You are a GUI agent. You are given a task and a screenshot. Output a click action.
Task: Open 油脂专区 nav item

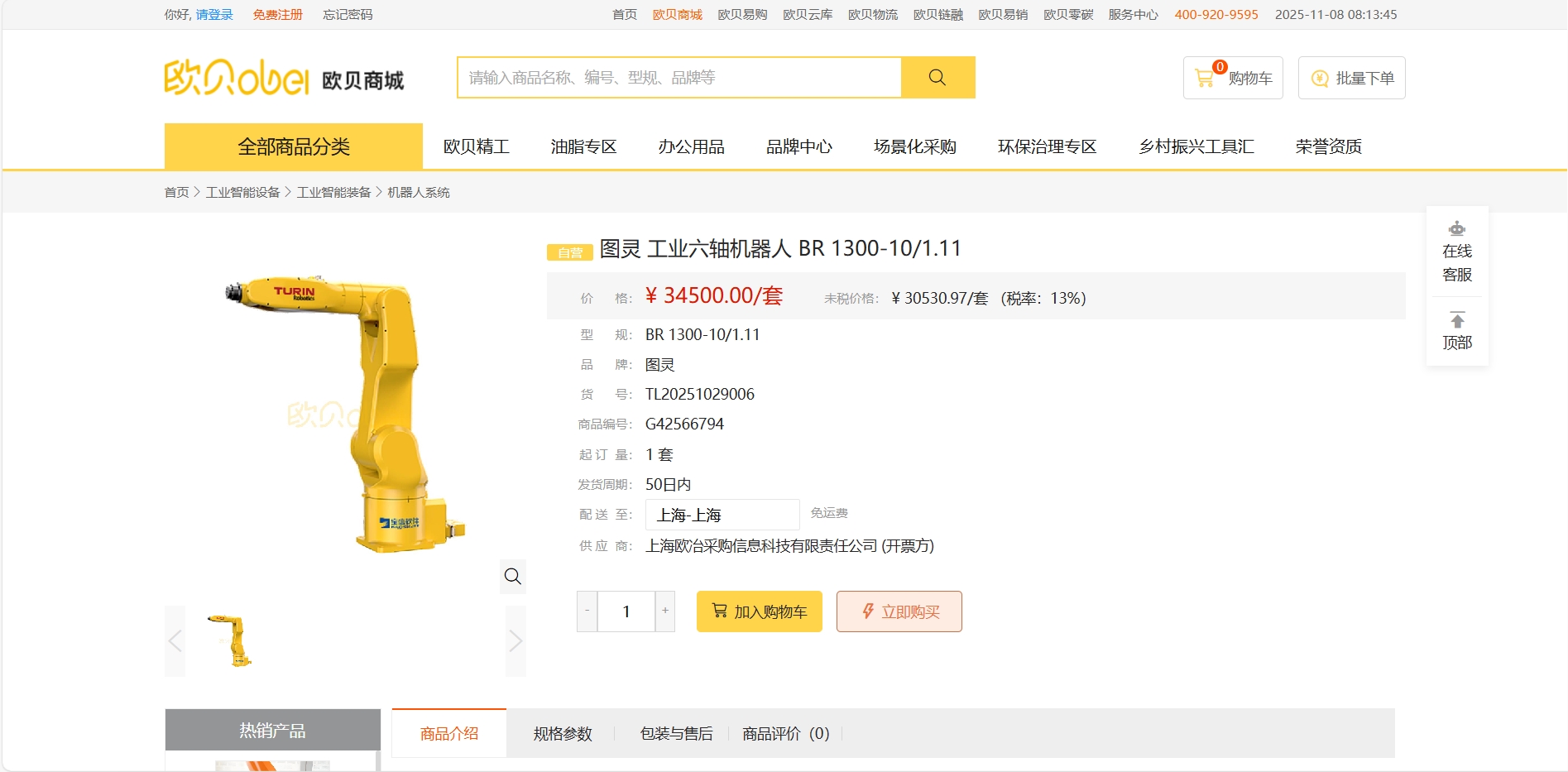point(583,146)
